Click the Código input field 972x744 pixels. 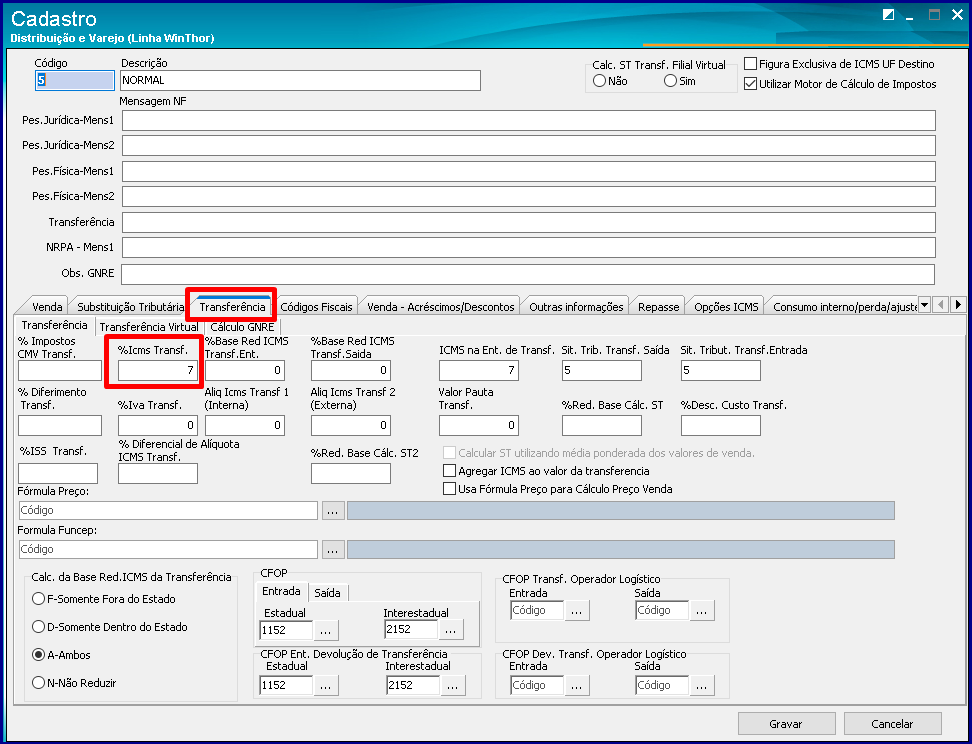pyautogui.click(x=75, y=80)
